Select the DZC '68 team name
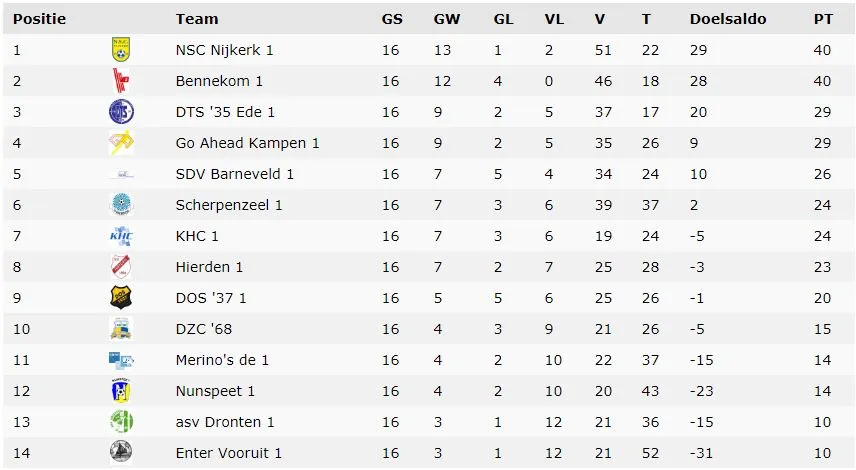856x470 pixels. 204,329
